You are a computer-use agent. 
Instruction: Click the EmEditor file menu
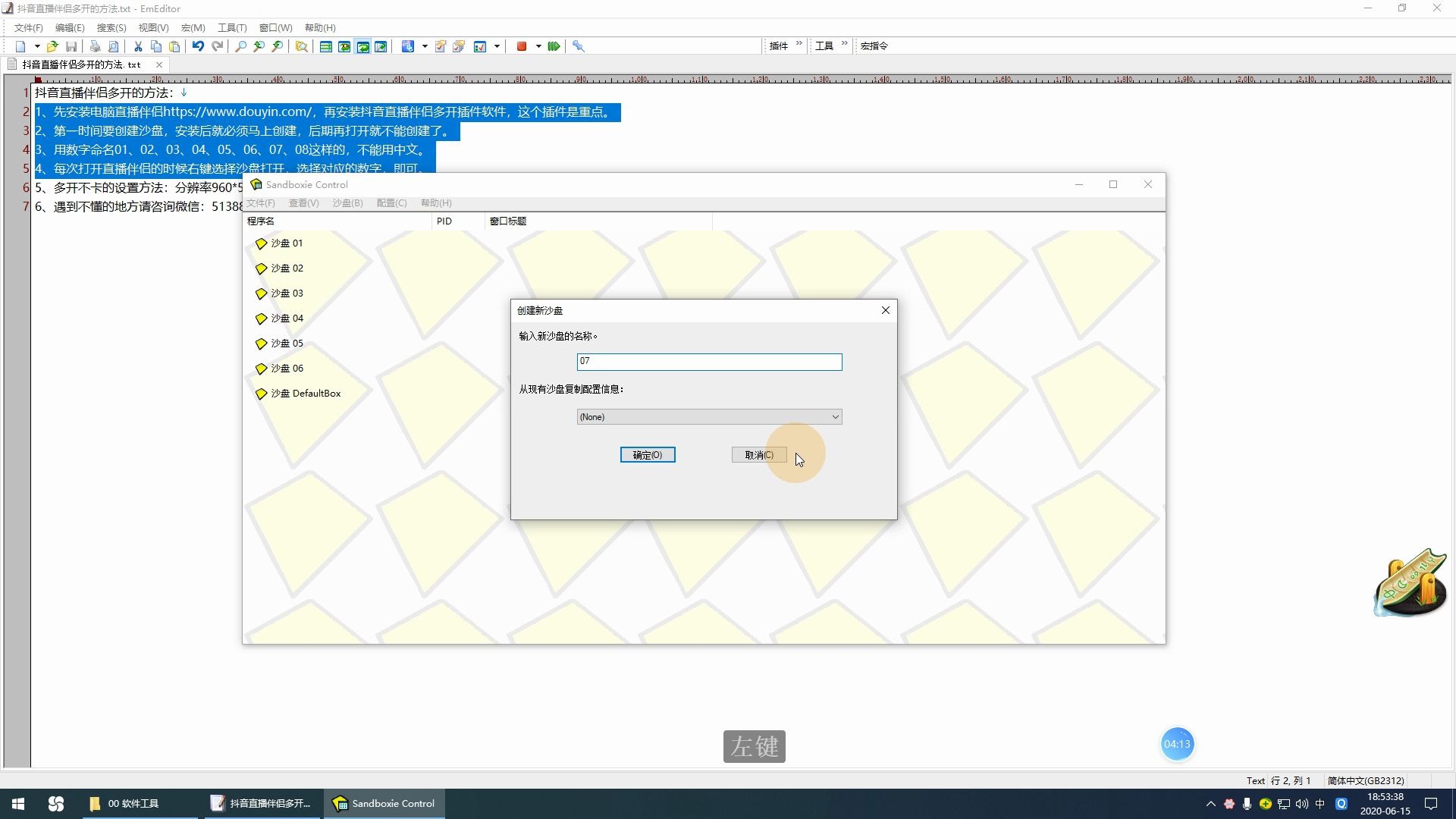click(27, 27)
